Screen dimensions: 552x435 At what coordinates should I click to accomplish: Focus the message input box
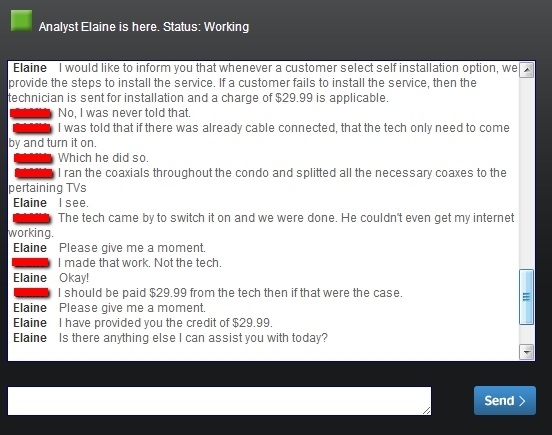219,401
